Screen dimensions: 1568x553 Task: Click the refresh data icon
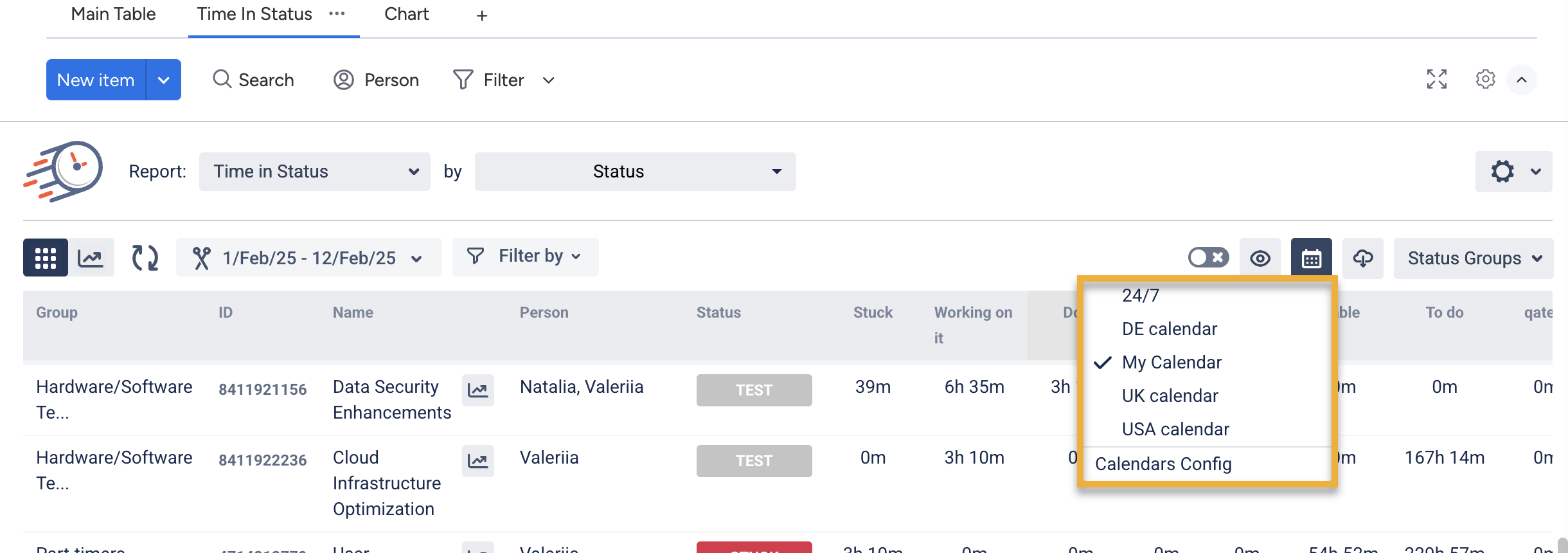tap(145, 258)
